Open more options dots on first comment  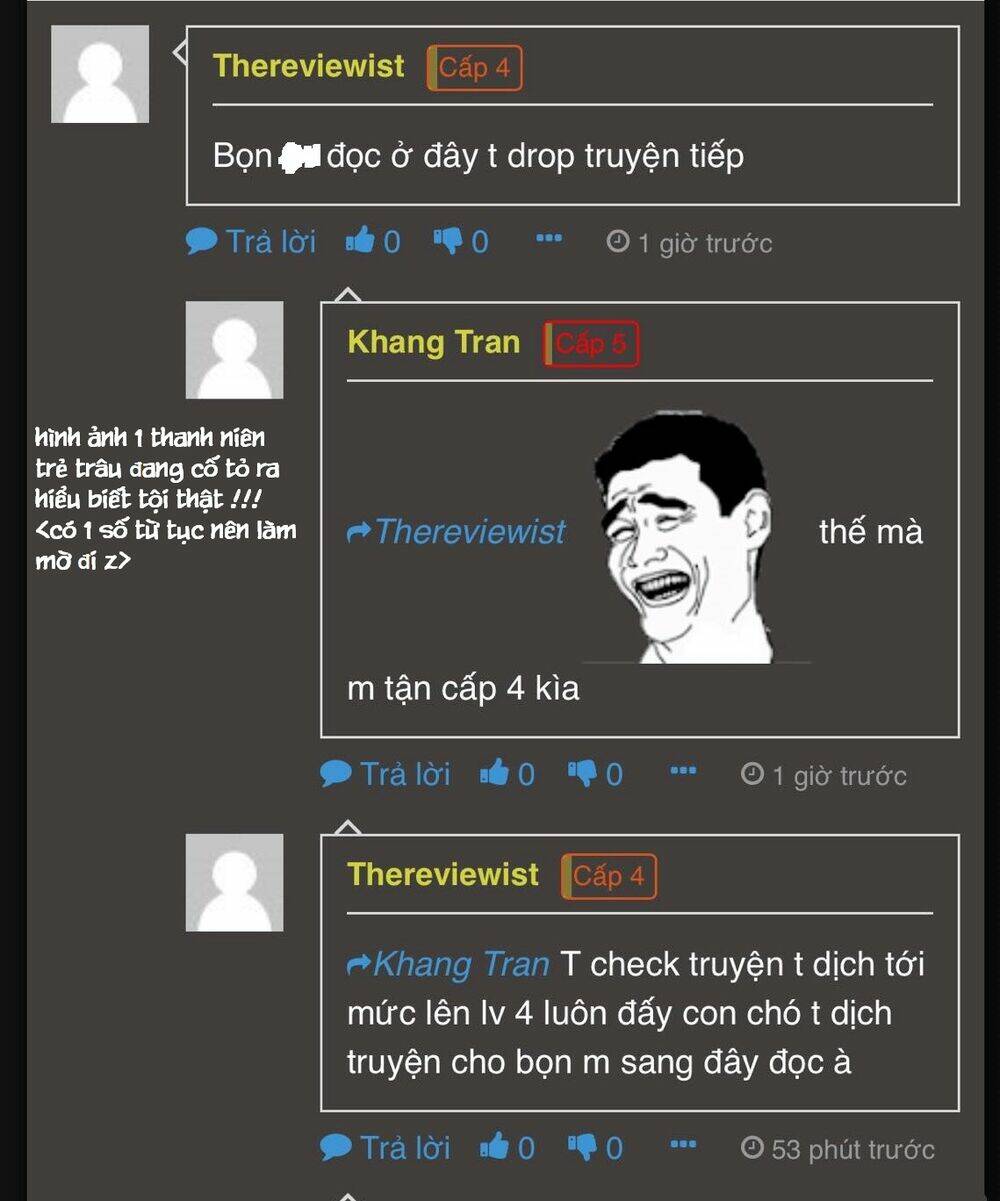[x=549, y=238]
